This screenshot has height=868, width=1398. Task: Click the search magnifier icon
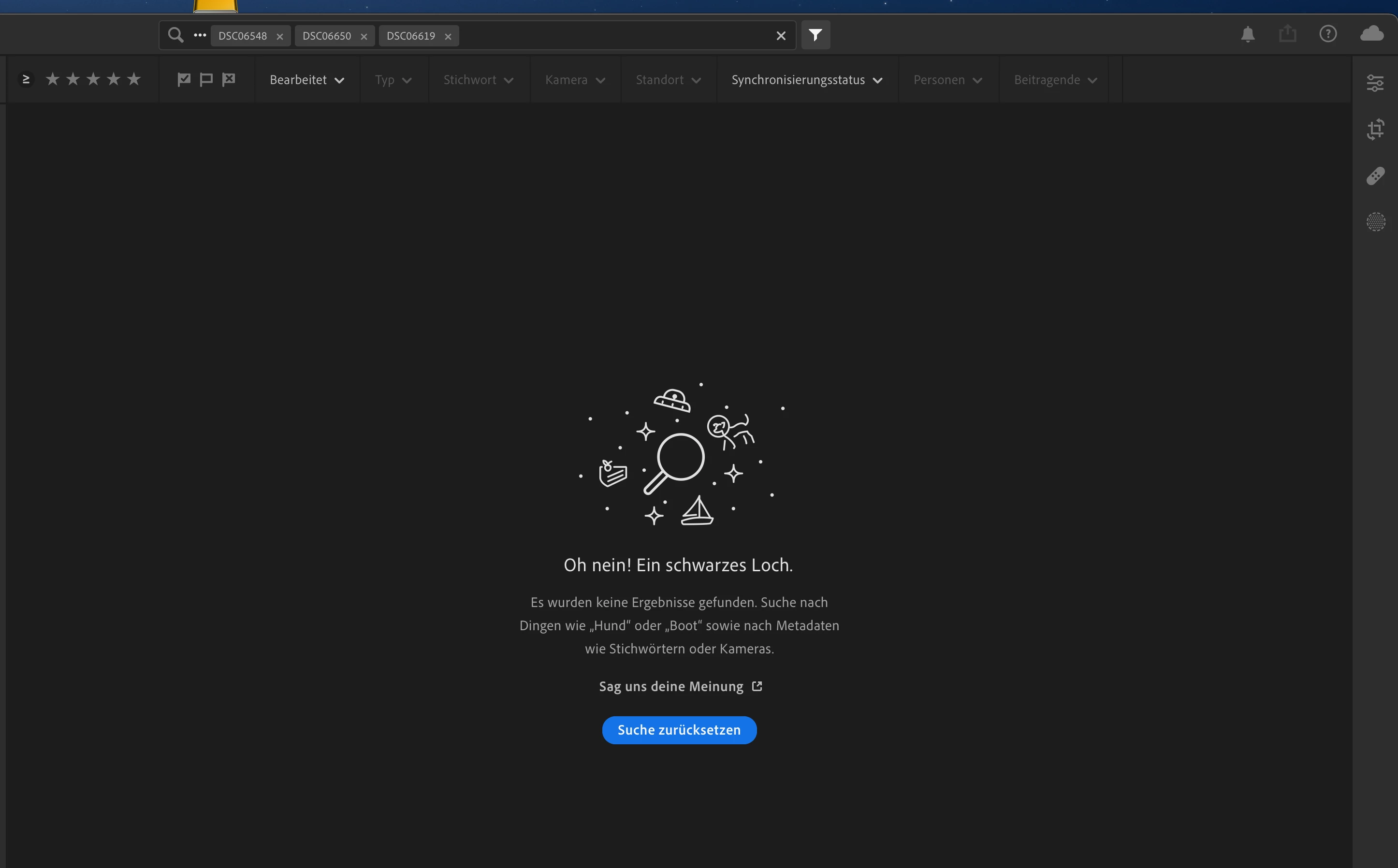(x=175, y=35)
